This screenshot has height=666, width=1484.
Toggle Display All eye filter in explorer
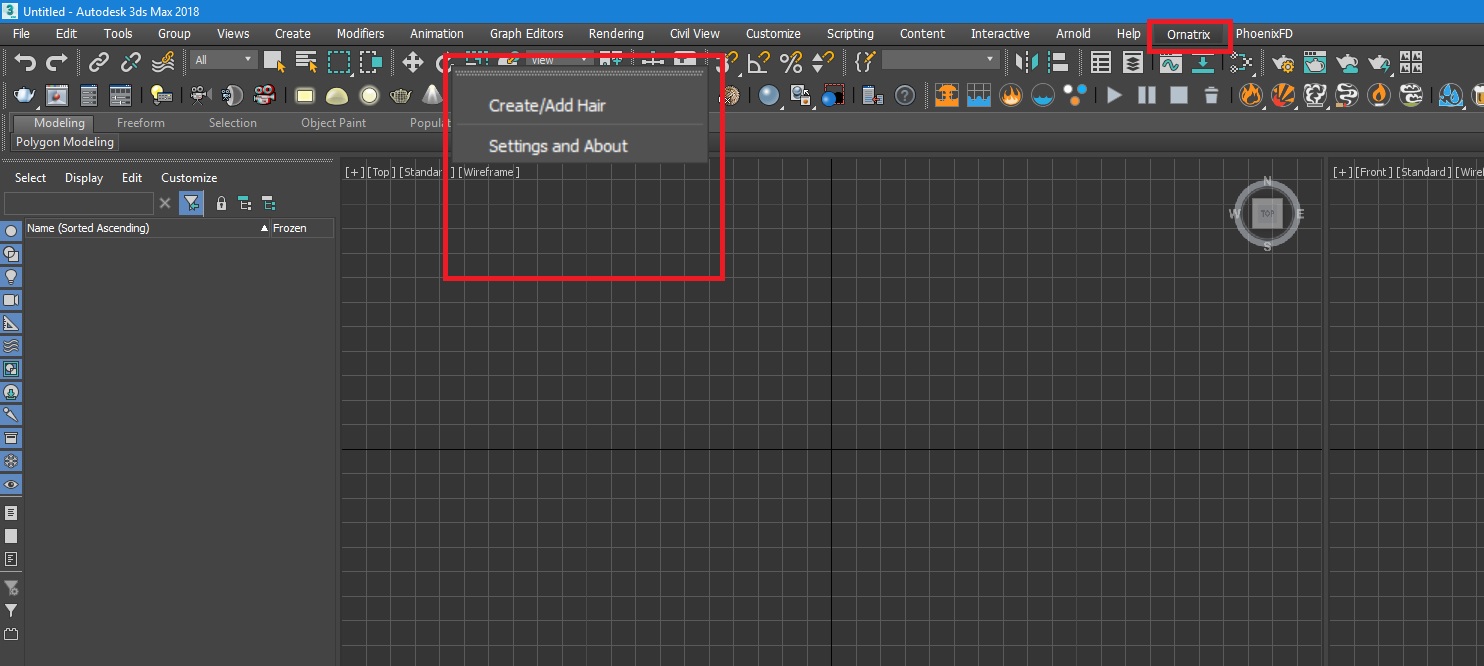[12, 485]
